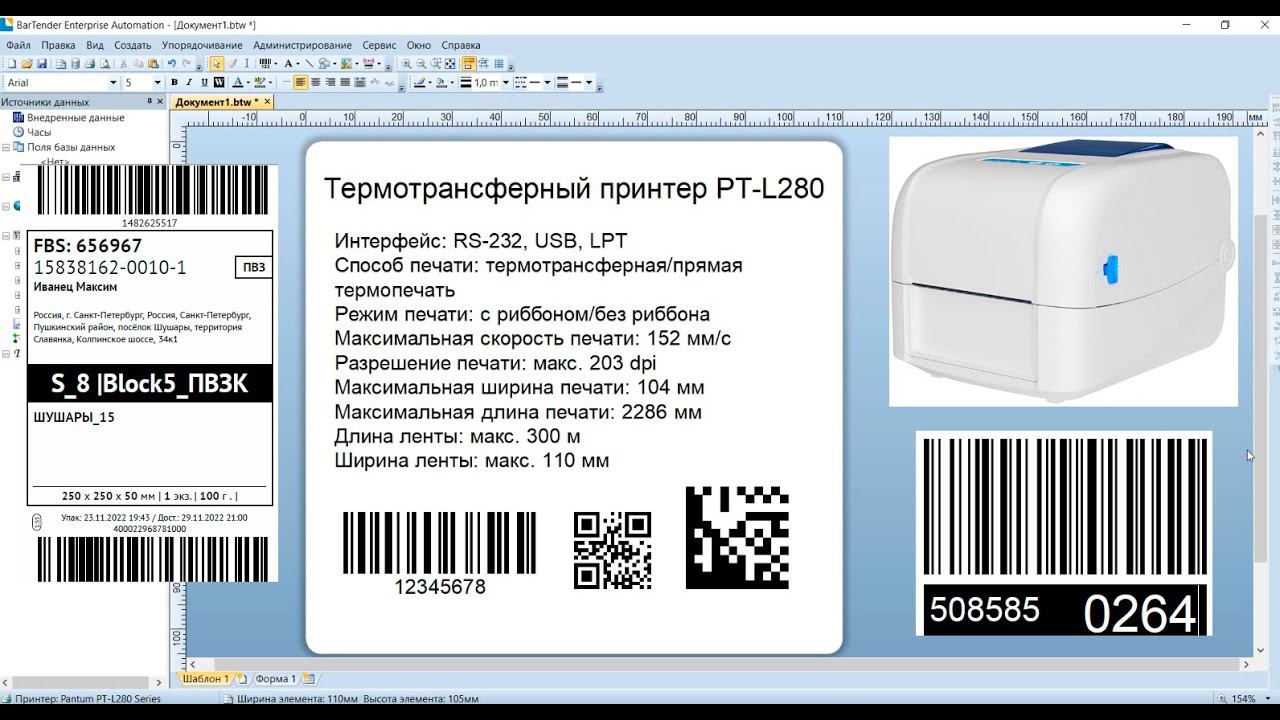Select the Text creation tool

(x=288, y=63)
